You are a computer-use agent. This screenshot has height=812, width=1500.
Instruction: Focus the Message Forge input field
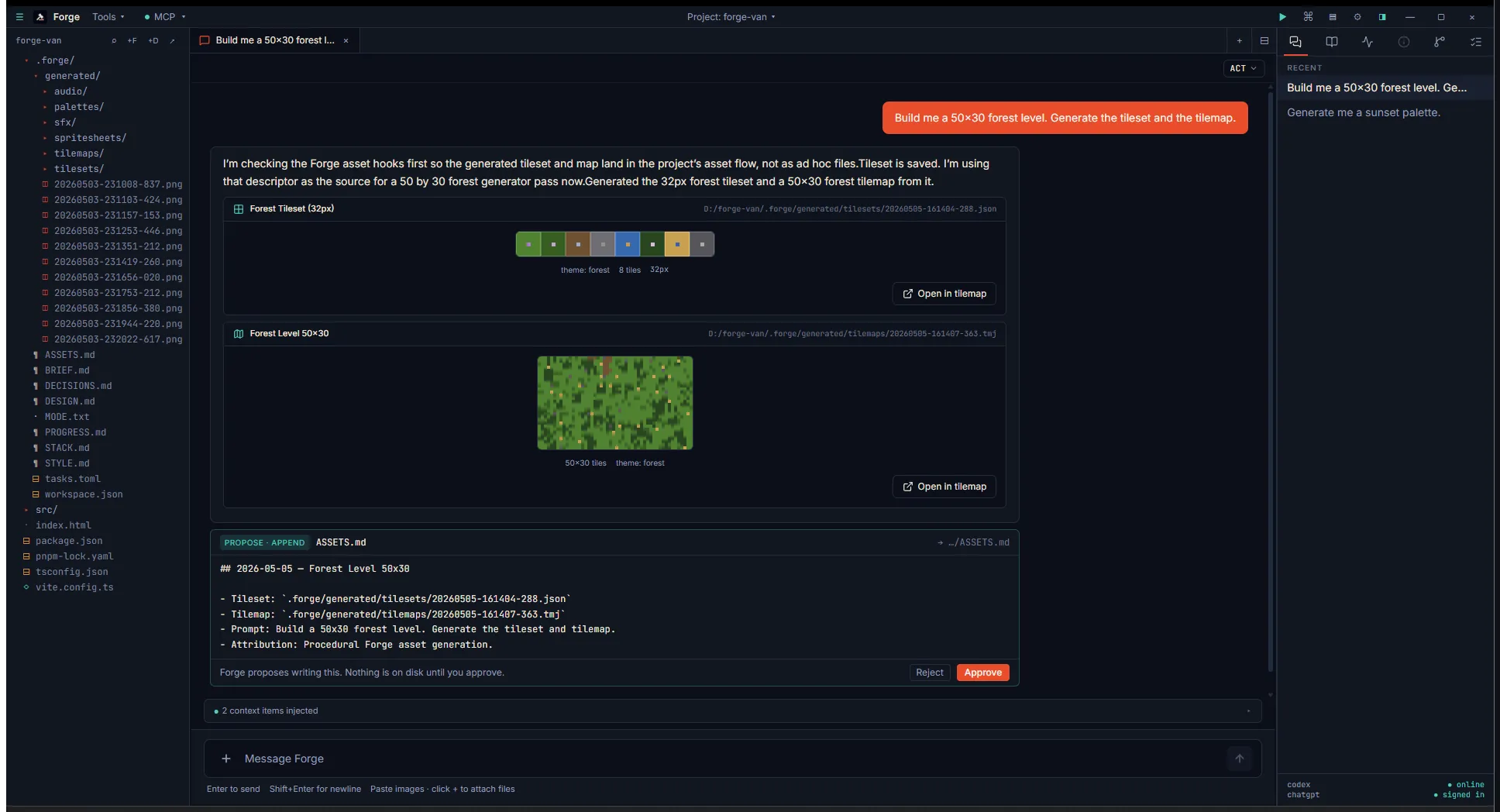[732, 759]
